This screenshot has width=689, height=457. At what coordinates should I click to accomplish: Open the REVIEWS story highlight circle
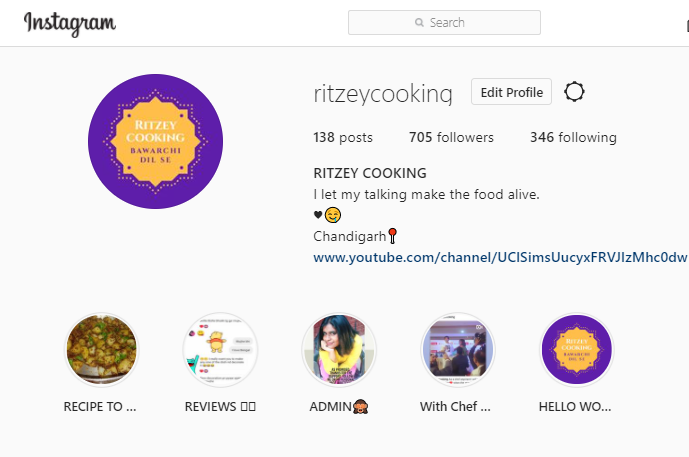point(220,350)
